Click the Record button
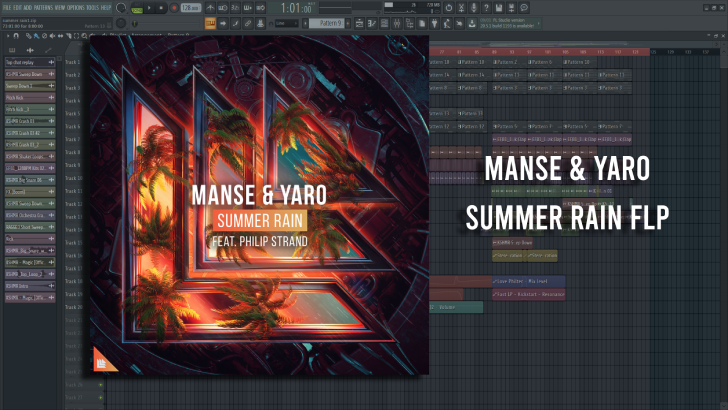Viewport: 728px width, 410px height. click(174, 8)
